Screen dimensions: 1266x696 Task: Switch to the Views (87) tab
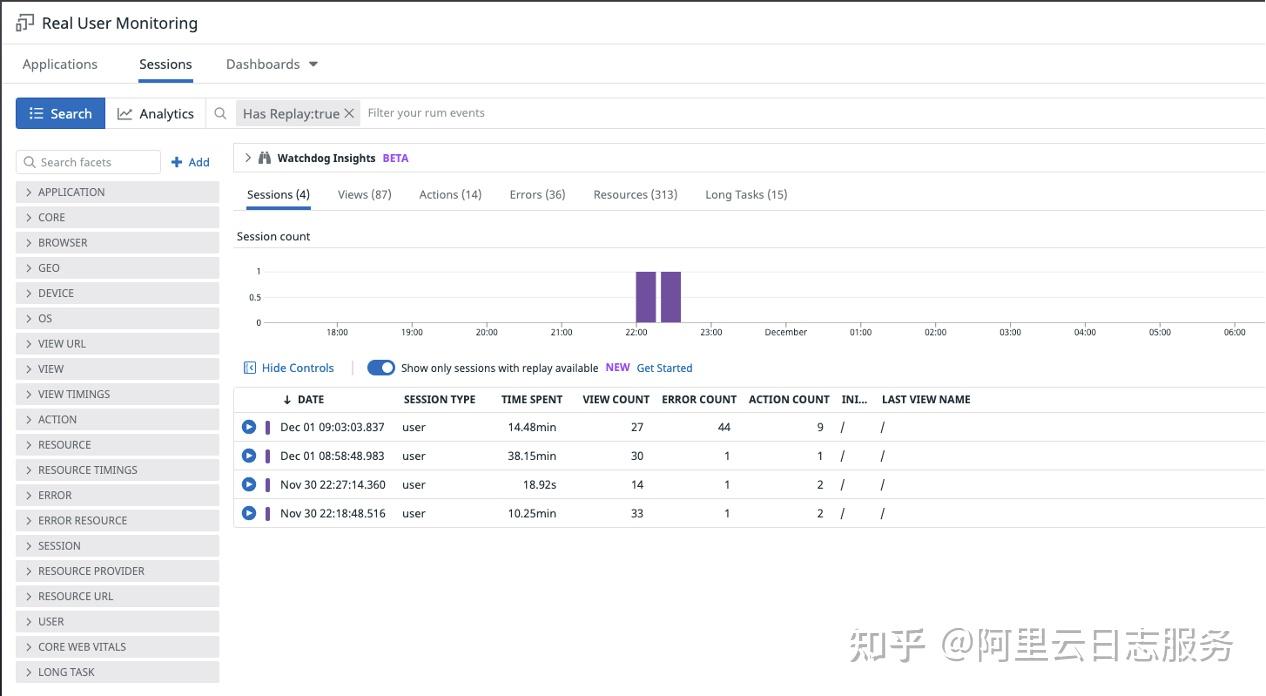(364, 194)
